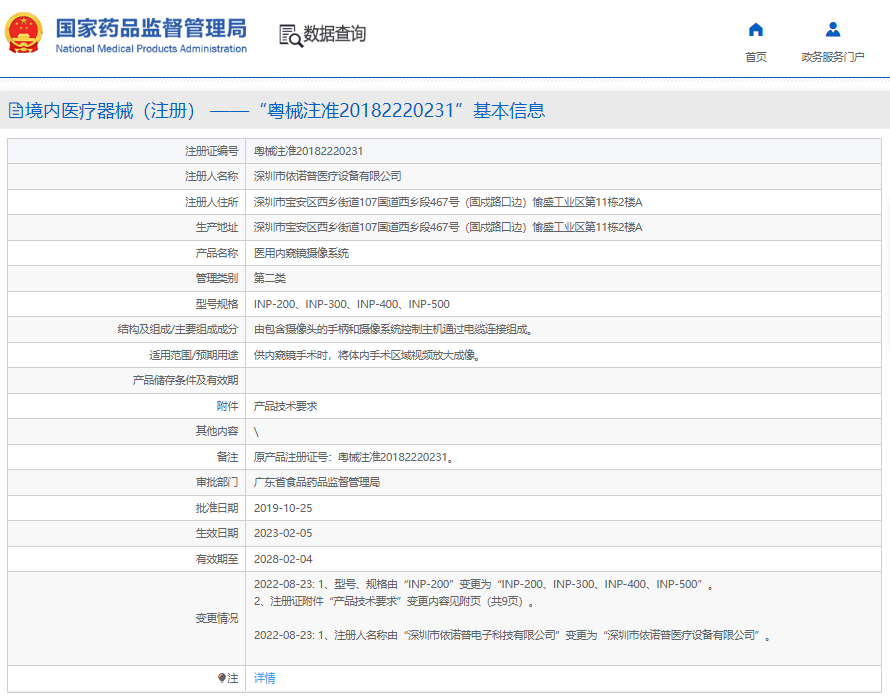Click the 变更情况 row label
The image size is (890, 700).
217,618
